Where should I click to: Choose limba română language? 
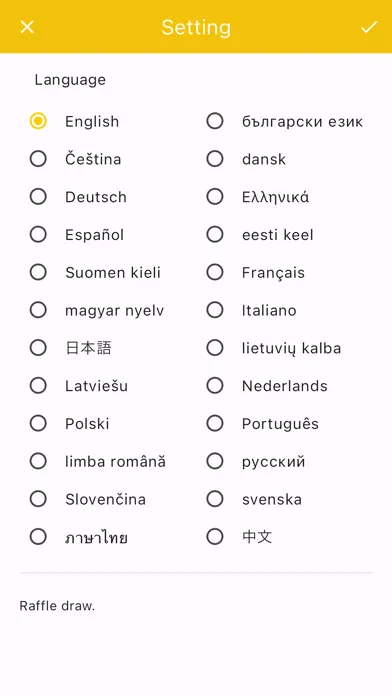(x=38, y=461)
